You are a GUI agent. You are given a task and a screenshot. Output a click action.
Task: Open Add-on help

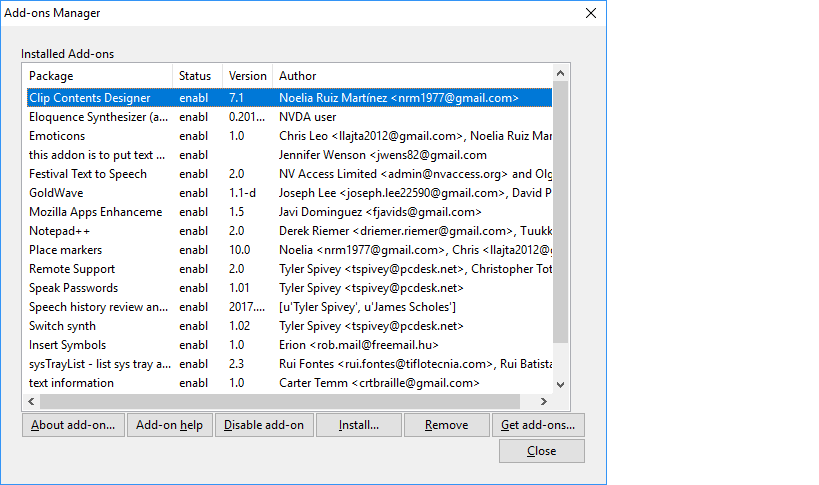pos(169,425)
